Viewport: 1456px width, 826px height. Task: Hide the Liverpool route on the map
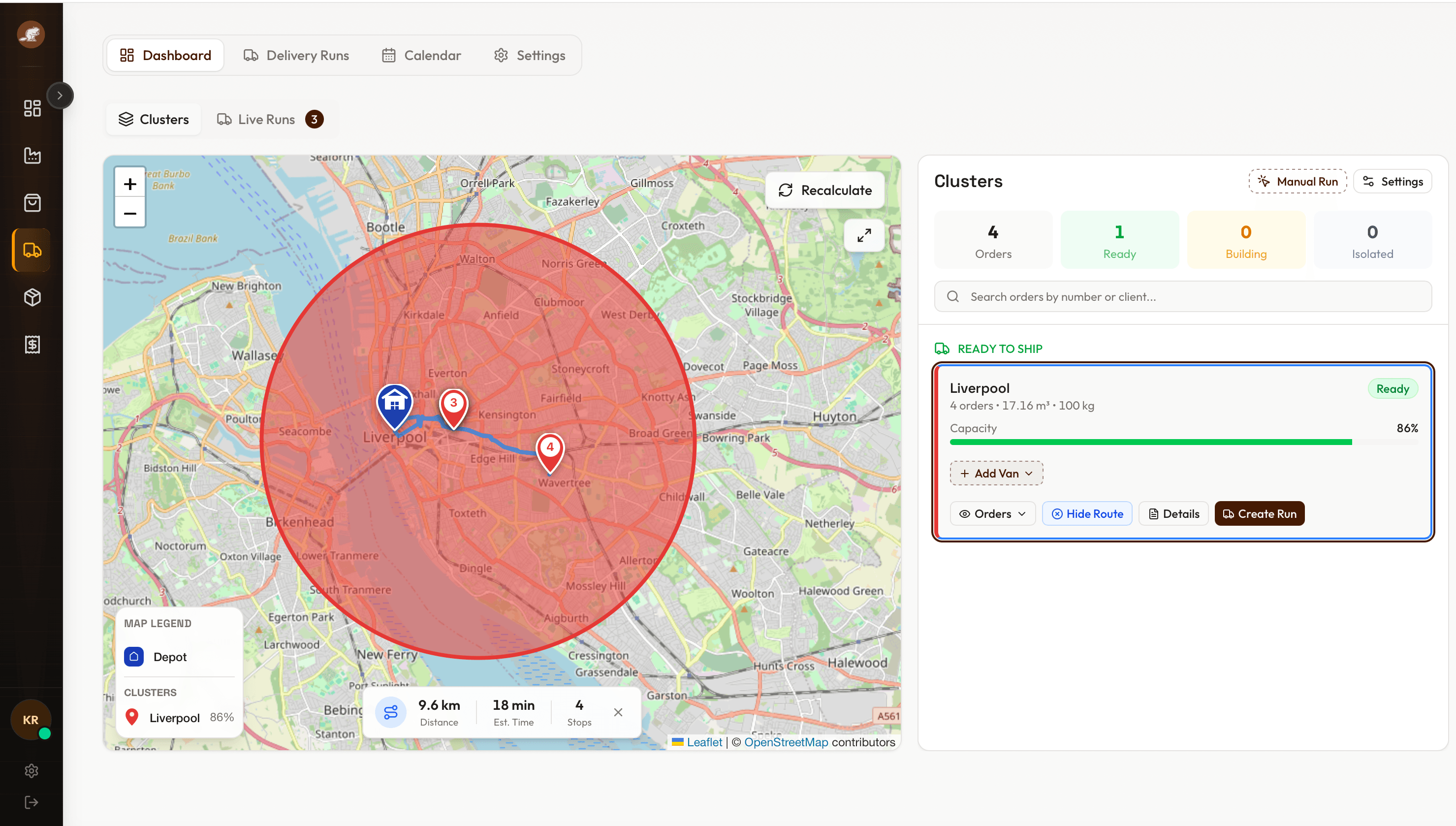[x=1087, y=513]
